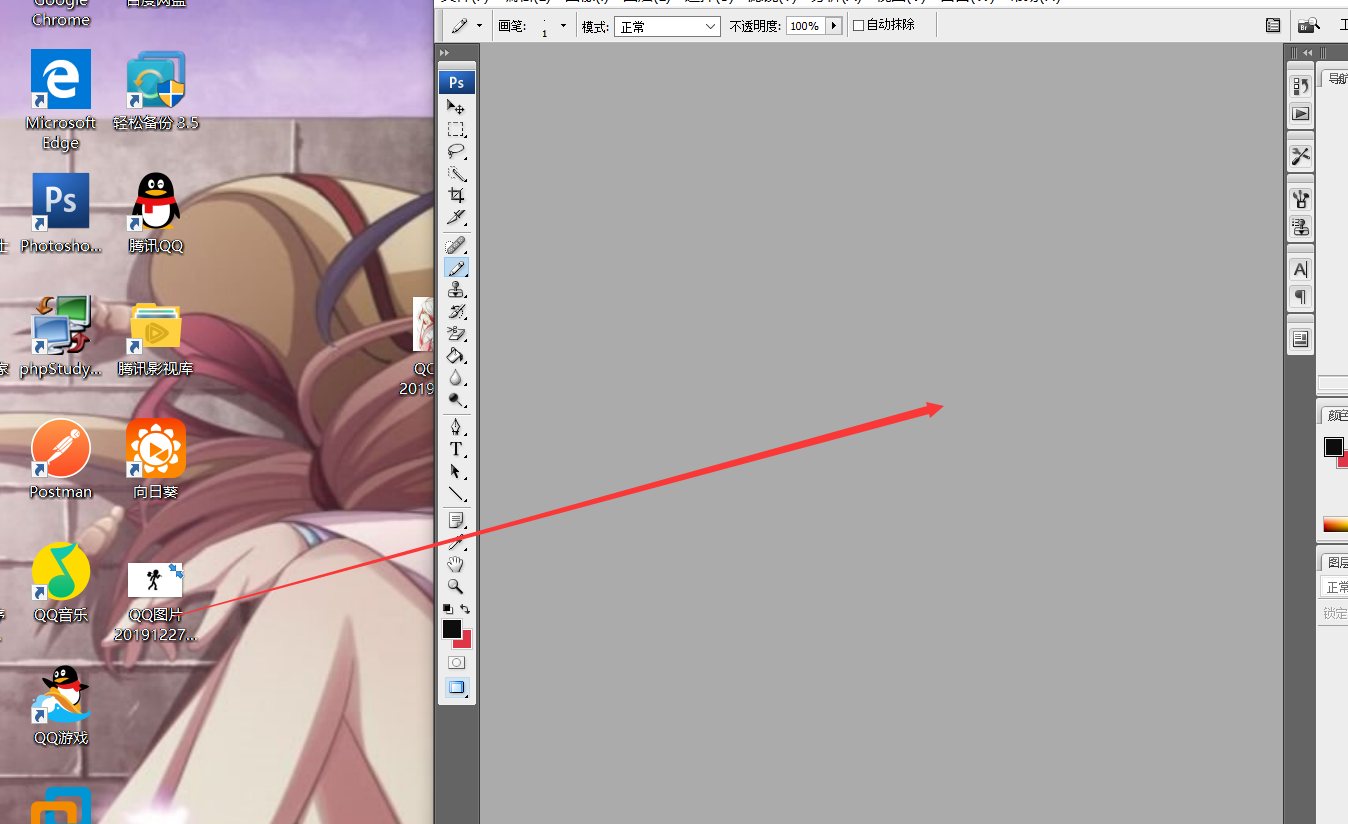Screen dimensions: 1348x824
Task: Switch to the 导航 navigator tab
Action: click(x=1336, y=79)
